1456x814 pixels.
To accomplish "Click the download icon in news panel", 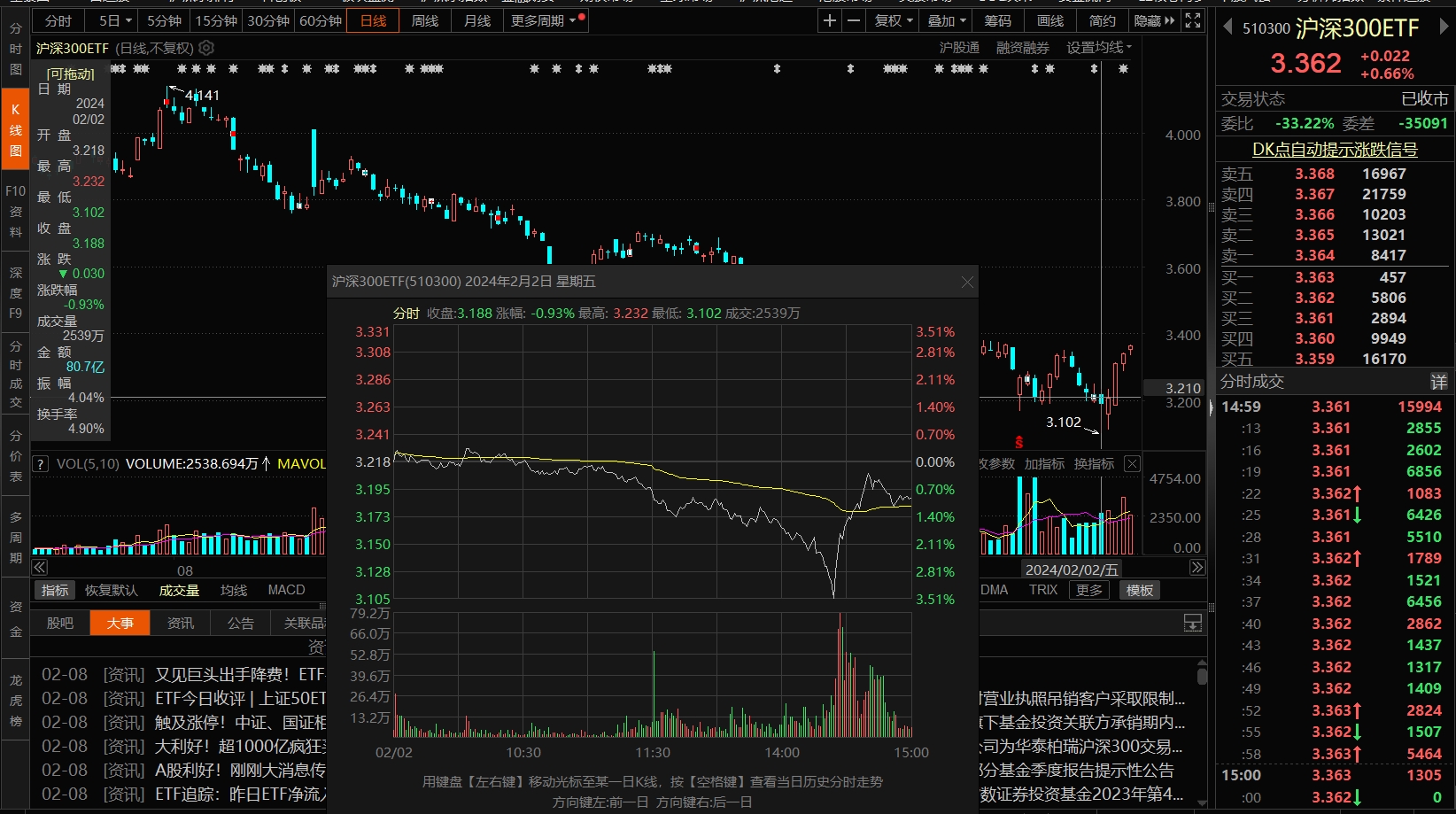I will 1193,624.
